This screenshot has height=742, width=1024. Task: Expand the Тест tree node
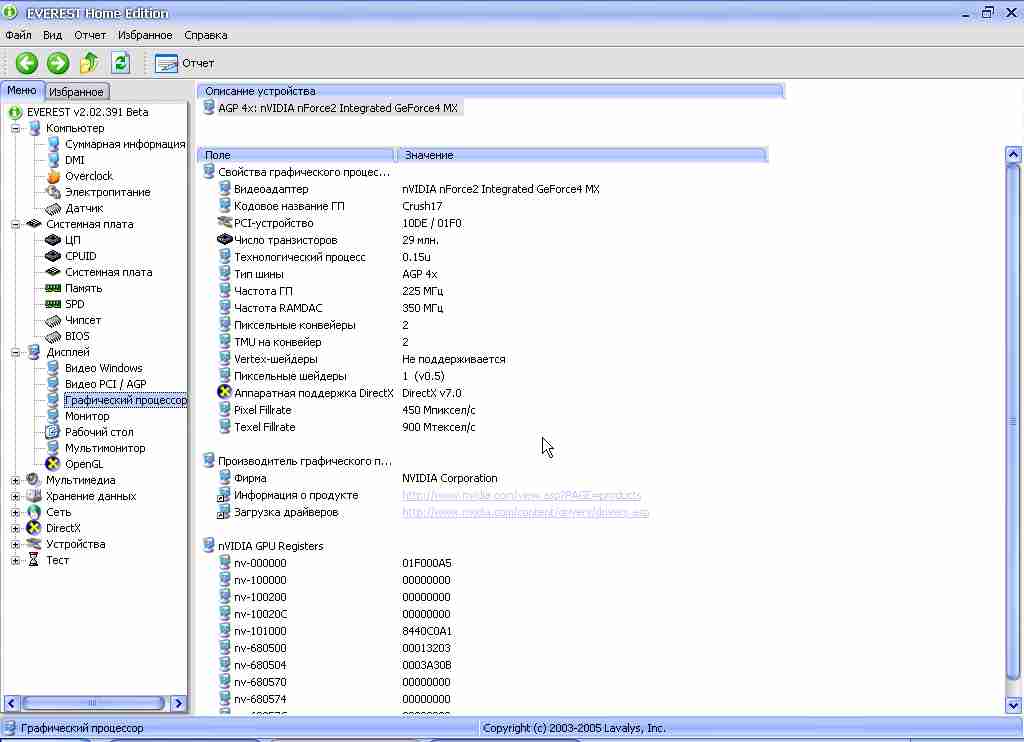16,560
